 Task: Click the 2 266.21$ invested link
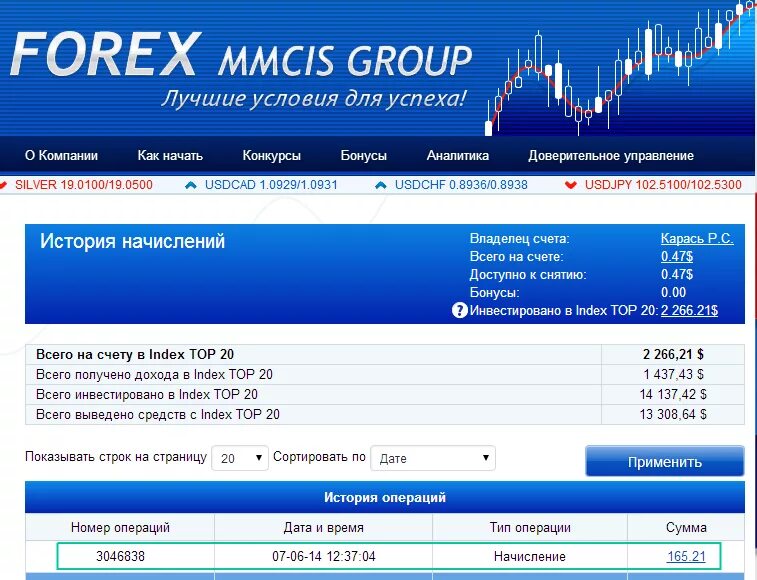(x=689, y=310)
